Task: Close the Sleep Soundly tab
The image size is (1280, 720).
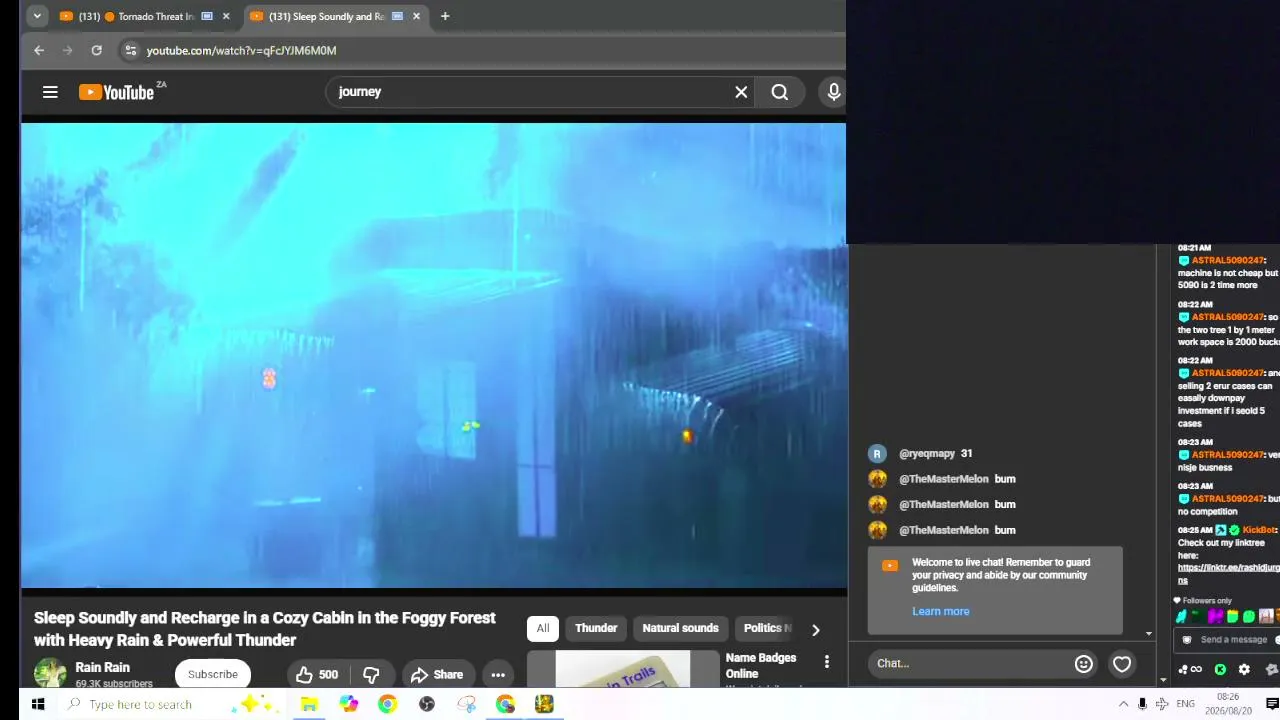Action: tap(416, 16)
